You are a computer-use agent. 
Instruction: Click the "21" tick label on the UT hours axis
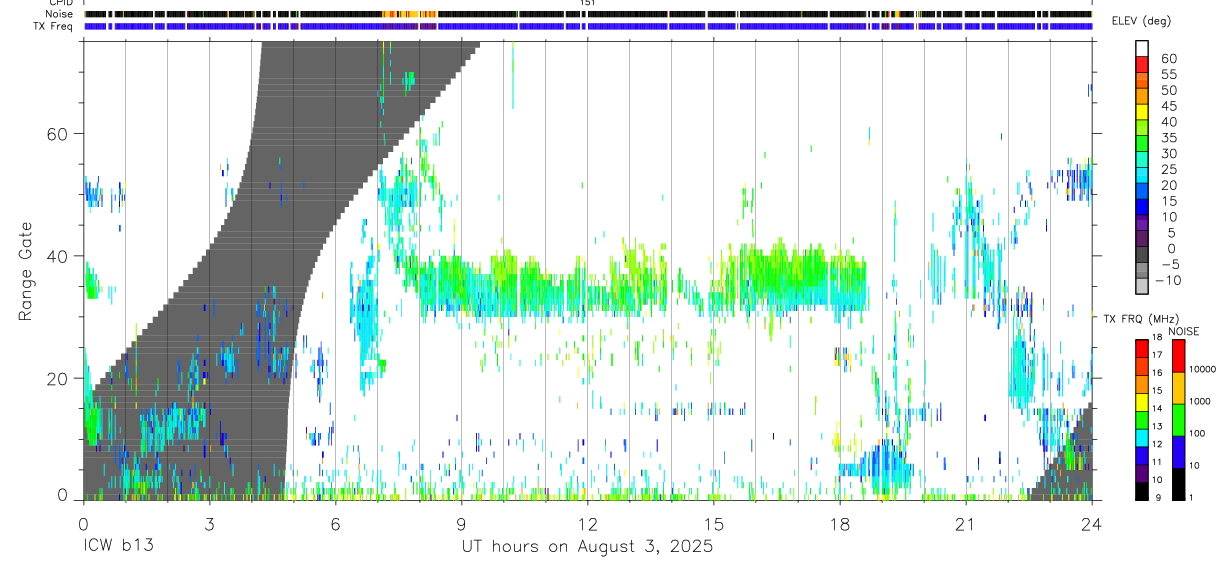click(x=965, y=524)
